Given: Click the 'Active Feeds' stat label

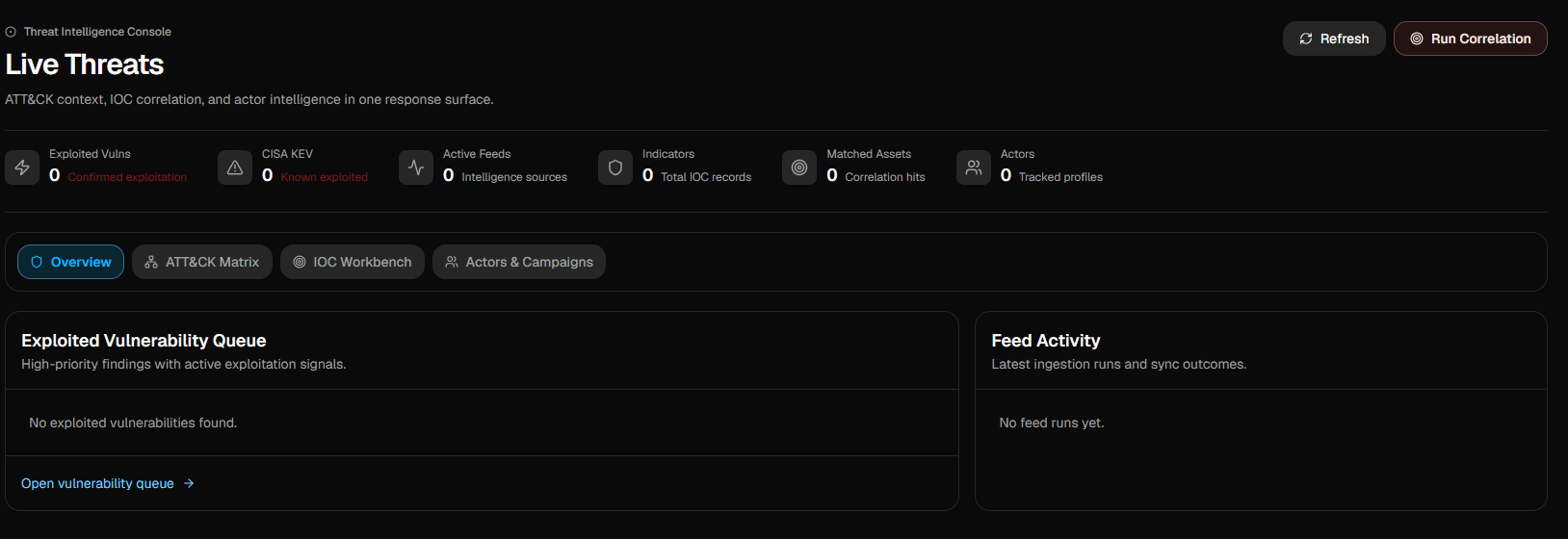Looking at the screenshot, I should [477, 154].
